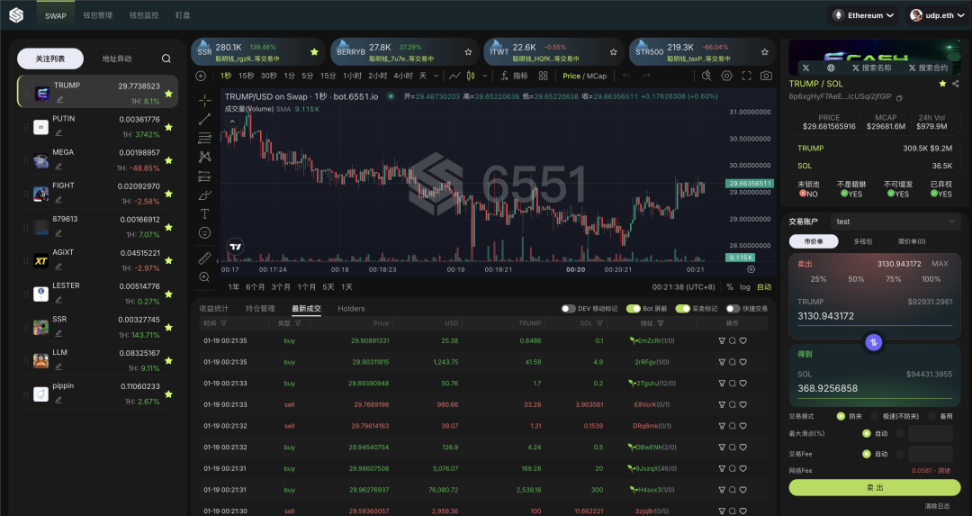Take a chart snapshot with camera icon
This screenshot has width=972, height=516.
pyautogui.click(x=766, y=76)
